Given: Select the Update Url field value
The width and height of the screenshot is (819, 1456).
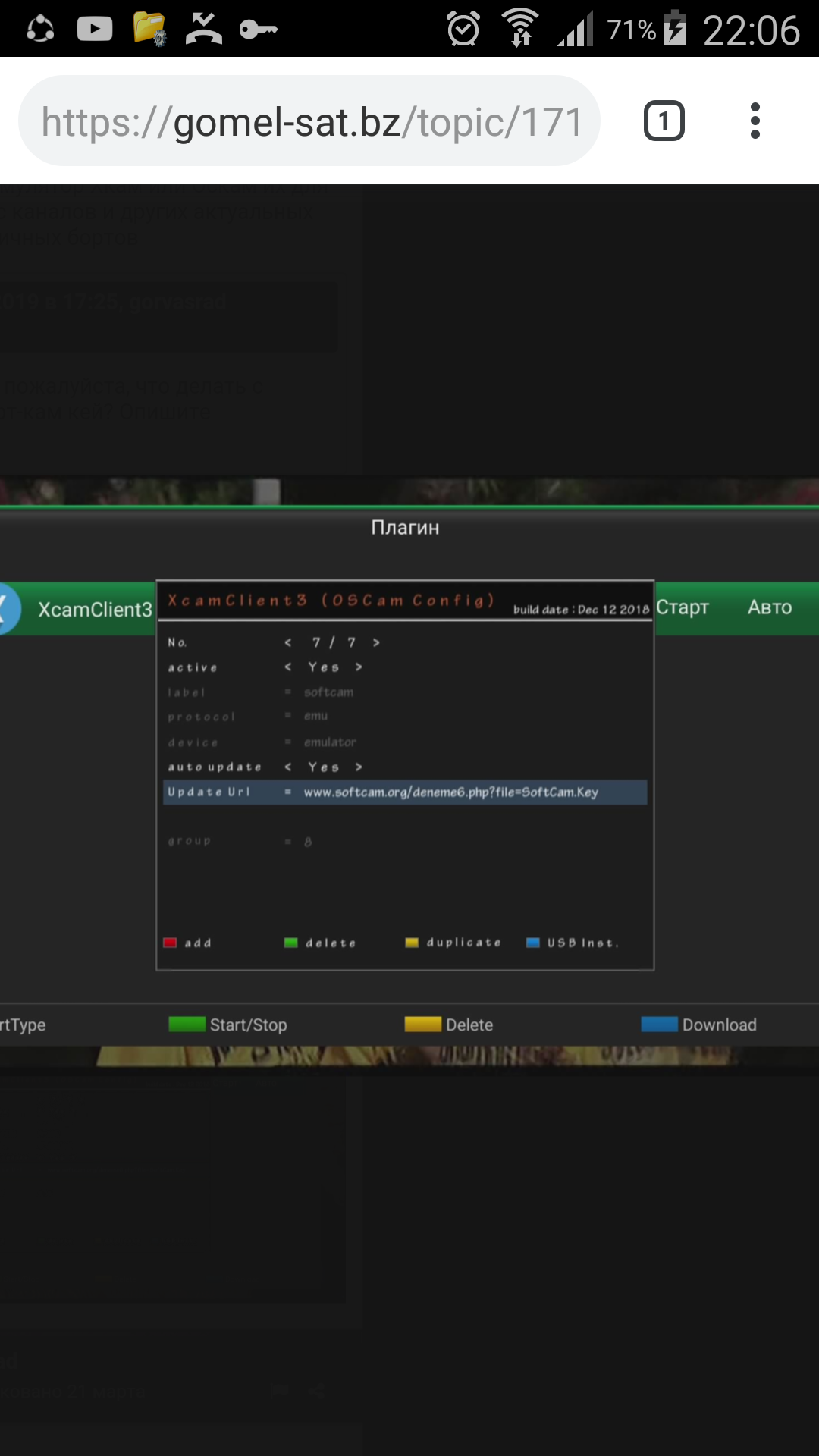Looking at the screenshot, I should pyautogui.click(x=450, y=792).
